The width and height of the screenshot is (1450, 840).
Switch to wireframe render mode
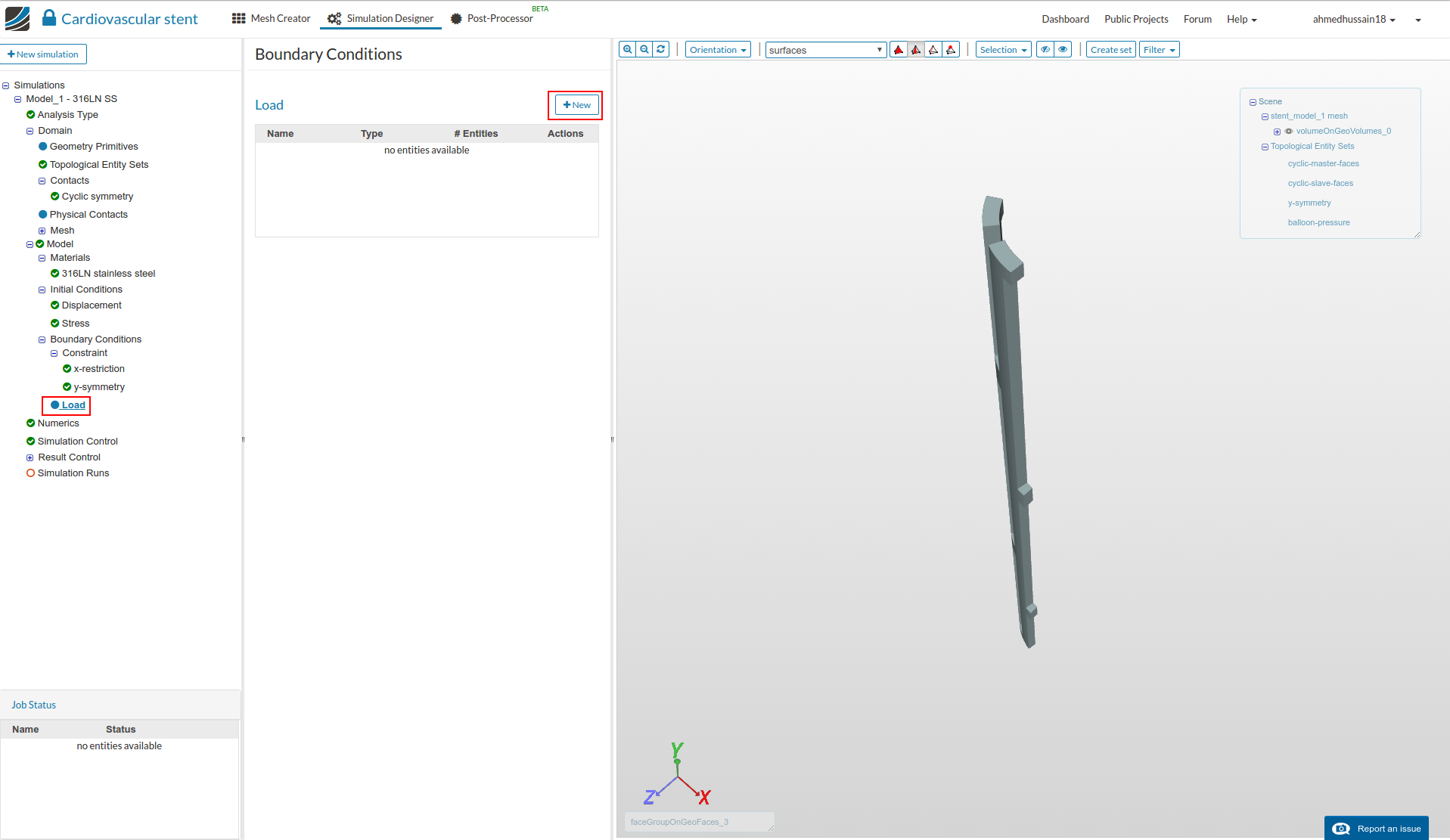(933, 50)
